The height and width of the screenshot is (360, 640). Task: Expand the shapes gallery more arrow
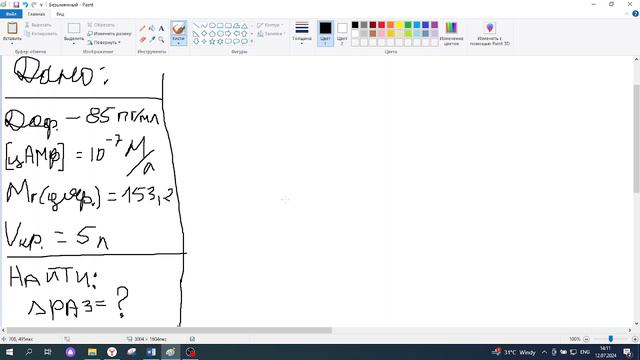(x=252, y=41)
